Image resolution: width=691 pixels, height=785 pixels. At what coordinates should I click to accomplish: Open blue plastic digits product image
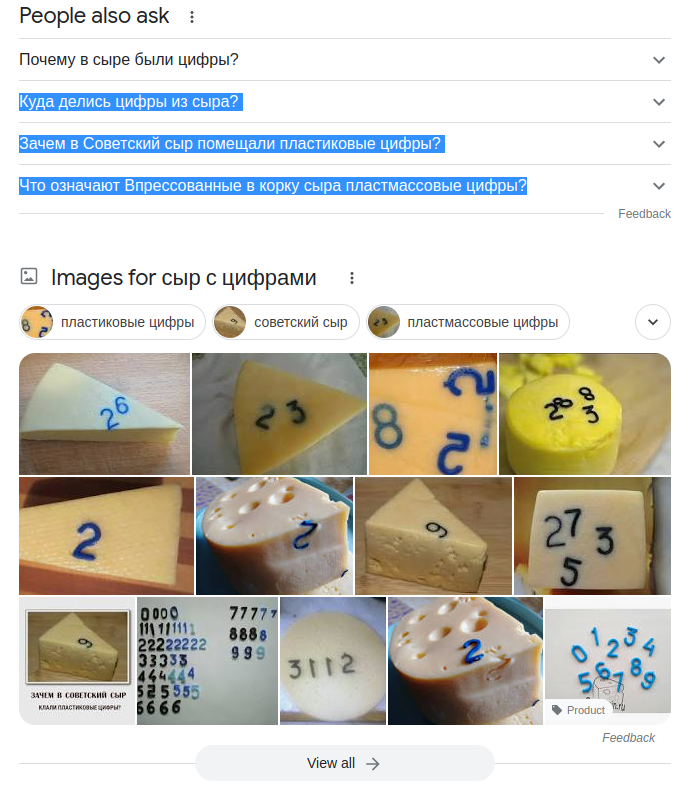click(x=607, y=660)
